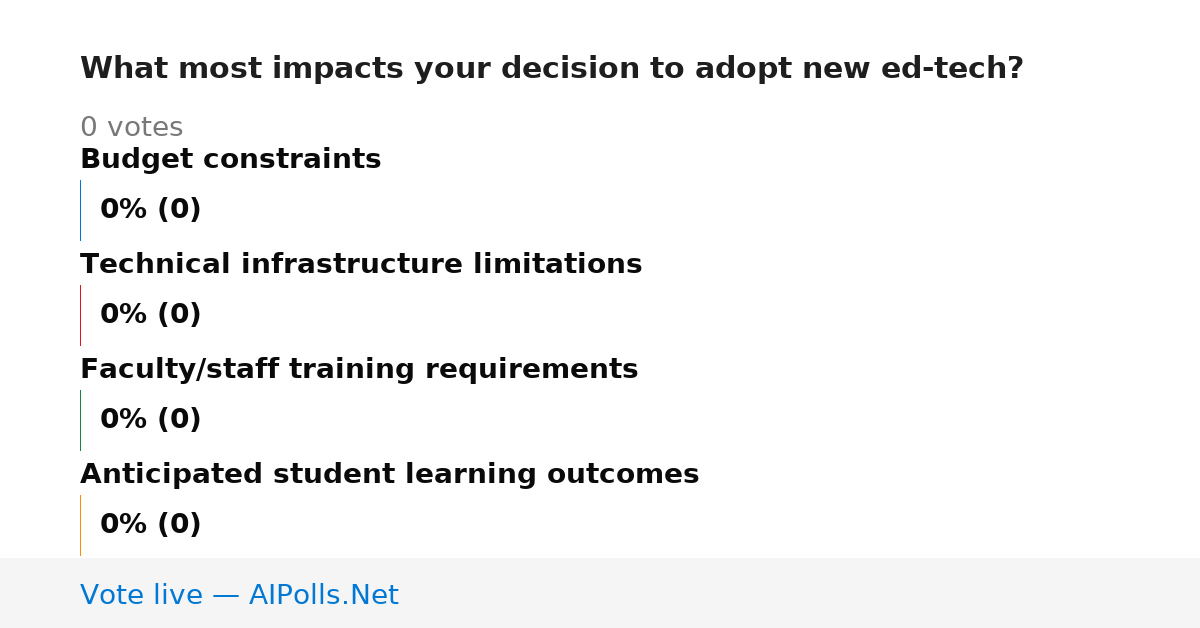Image resolution: width=1200 pixels, height=628 pixels.
Task: Click 0% (0) under Faculty/staff training requirements
Action: [x=150, y=420]
